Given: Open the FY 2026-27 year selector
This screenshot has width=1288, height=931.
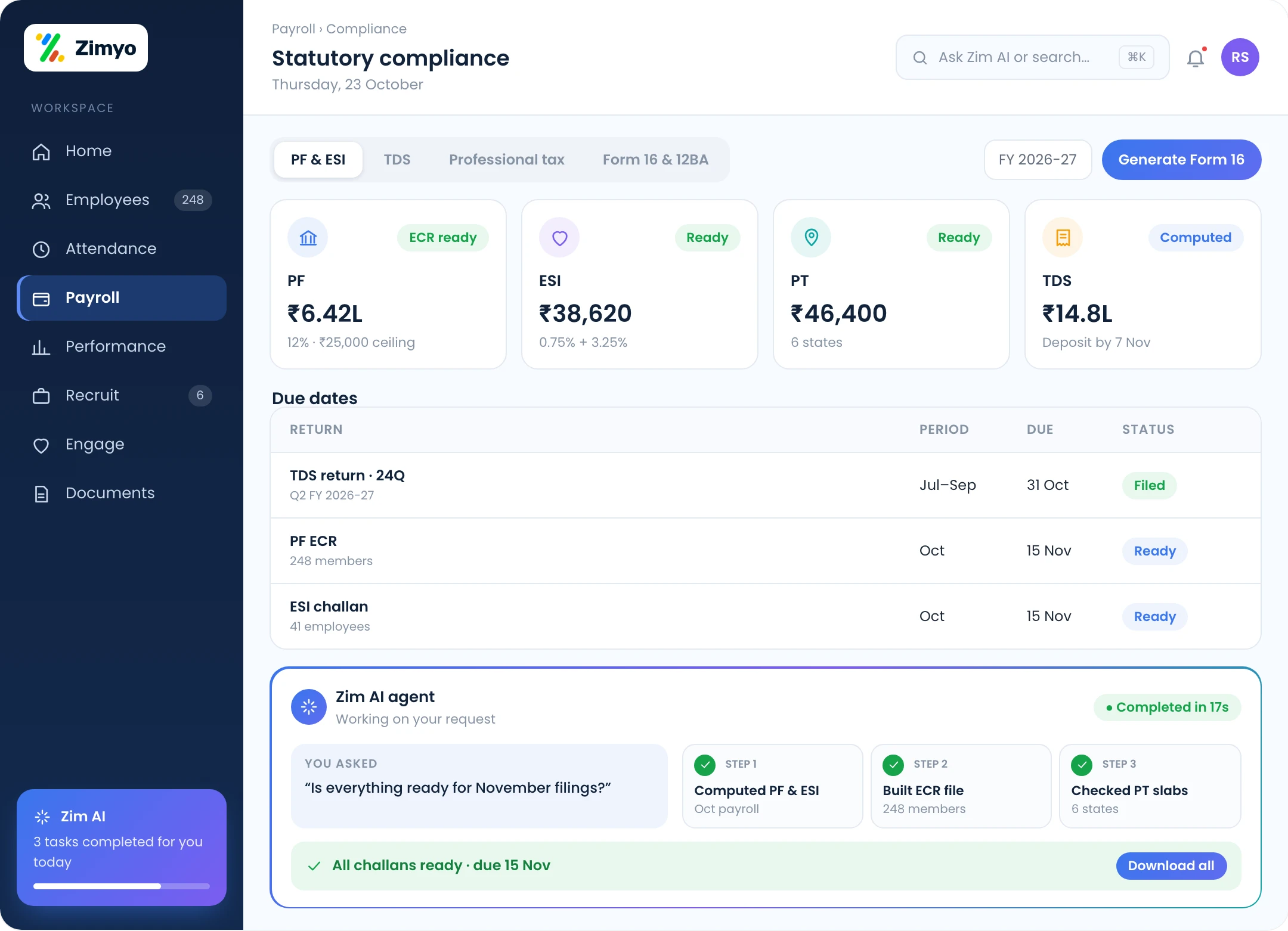Looking at the screenshot, I should [1038, 160].
